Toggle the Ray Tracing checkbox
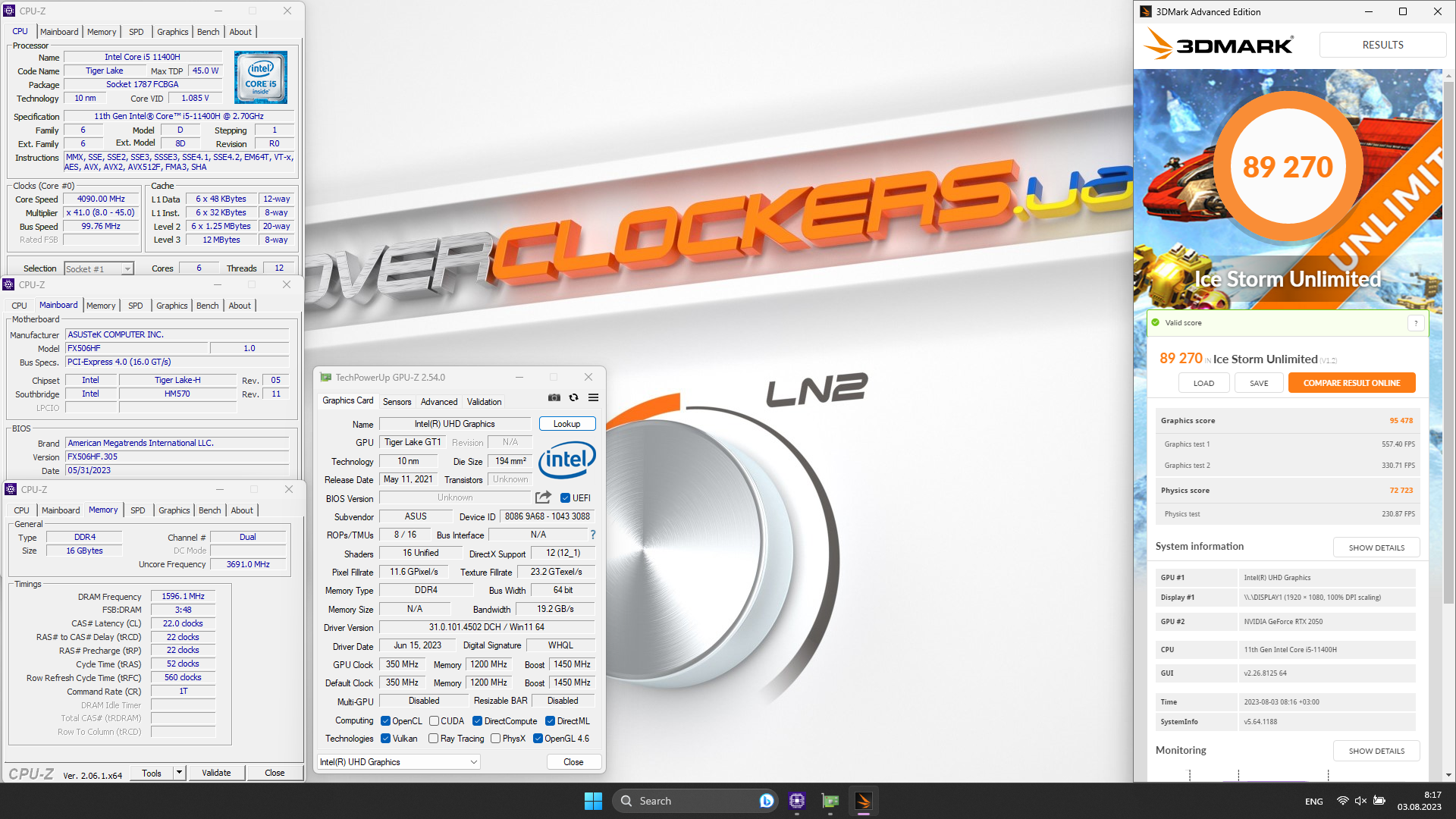The image size is (1456, 819). tap(434, 739)
